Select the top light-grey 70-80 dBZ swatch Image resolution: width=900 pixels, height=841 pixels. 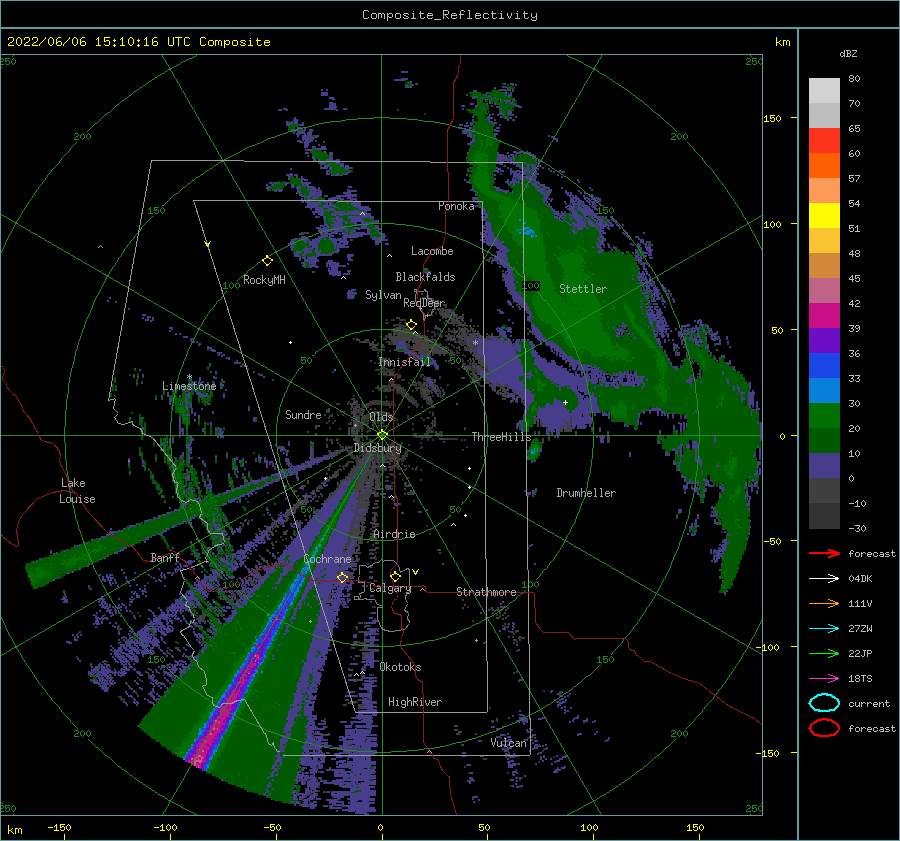[x=824, y=91]
